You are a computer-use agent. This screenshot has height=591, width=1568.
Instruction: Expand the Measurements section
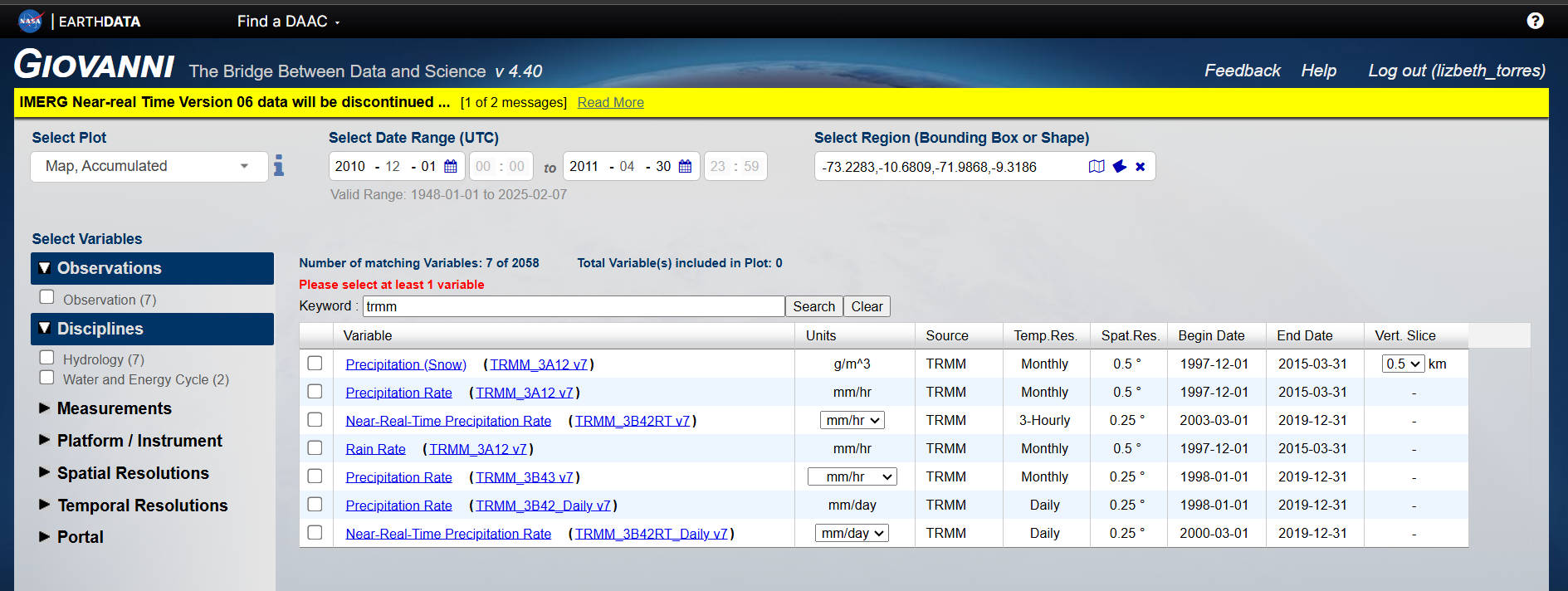(x=105, y=408)
